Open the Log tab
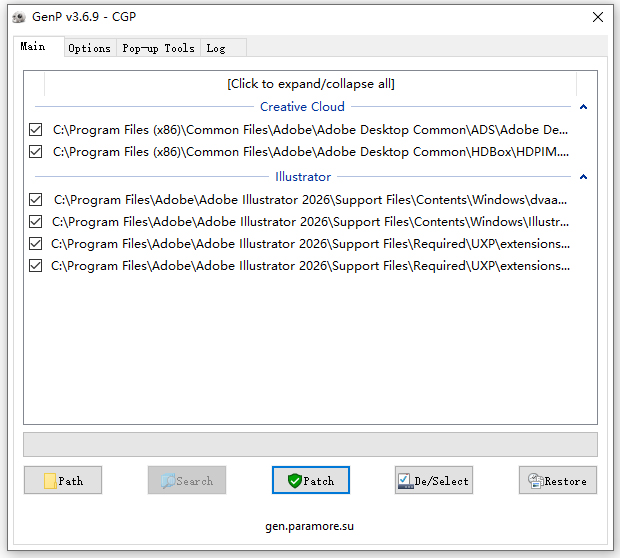Image resolution: width=620 pixels, height=558 pixels. [x=223, y=48]
